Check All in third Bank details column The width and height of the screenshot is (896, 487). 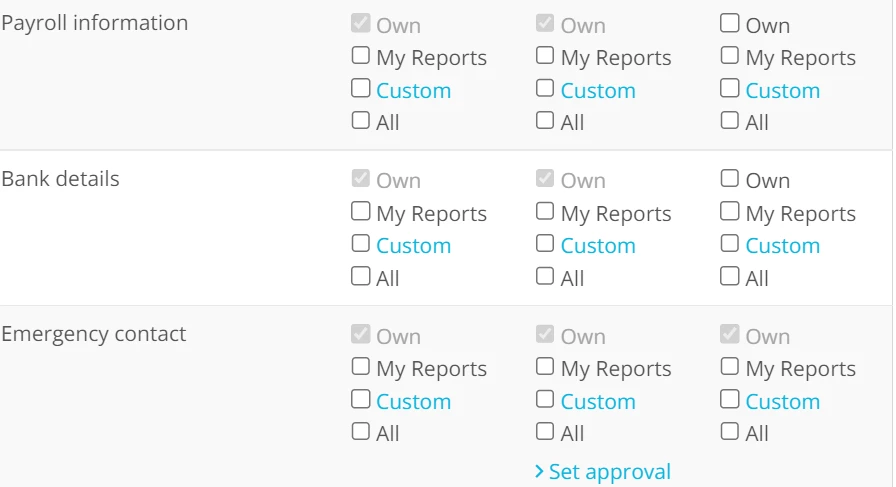pyautogui.click(x=730, y=276)
